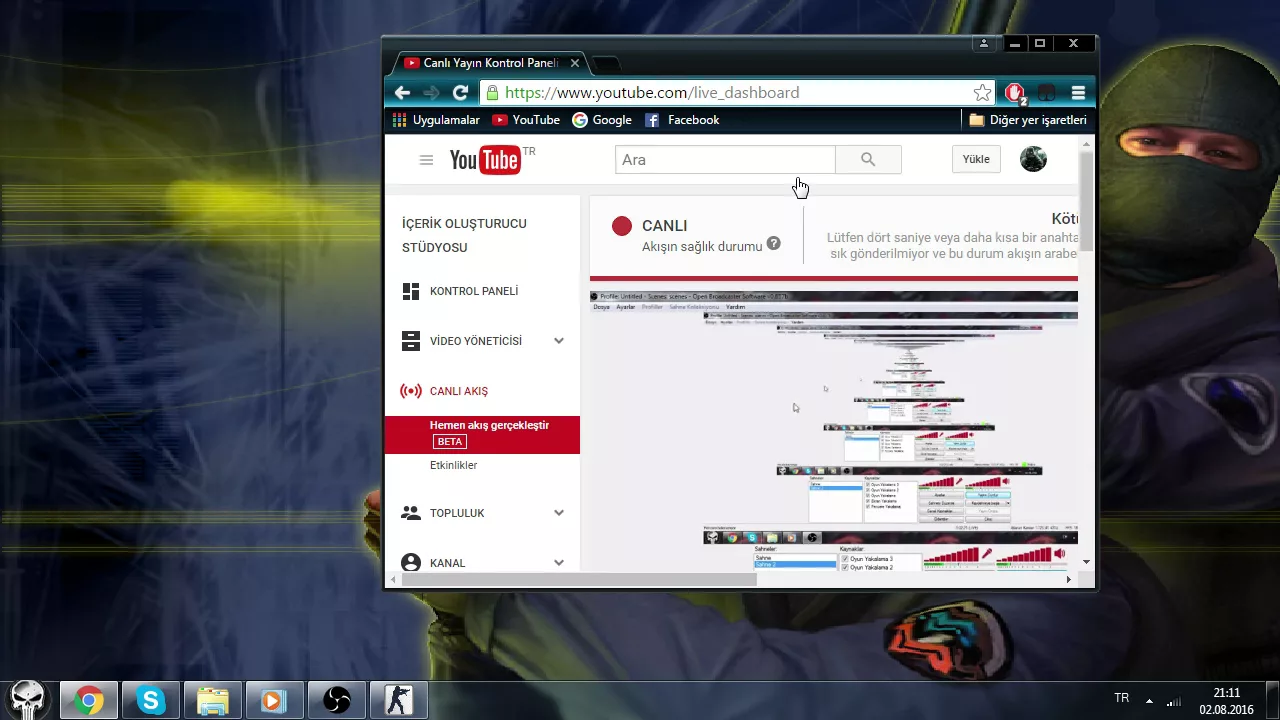Click the TR language indicator in tray
This screenshot has width=1280, height=720.
(1122, 697)
